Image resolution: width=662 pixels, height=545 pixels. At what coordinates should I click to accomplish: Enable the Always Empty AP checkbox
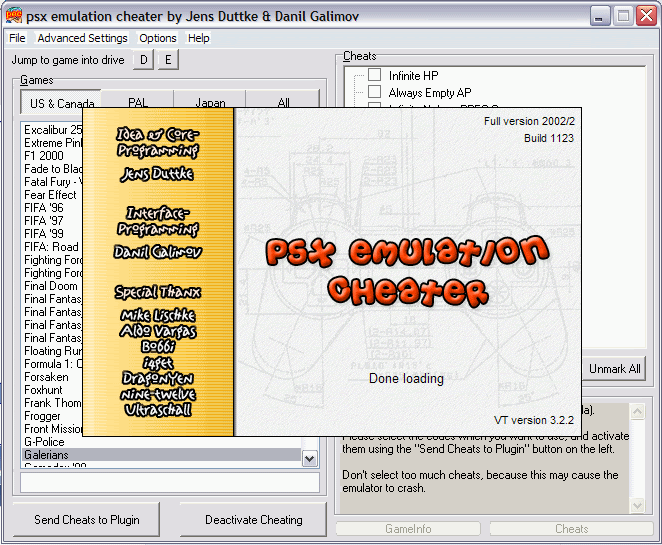pos(374,92)
